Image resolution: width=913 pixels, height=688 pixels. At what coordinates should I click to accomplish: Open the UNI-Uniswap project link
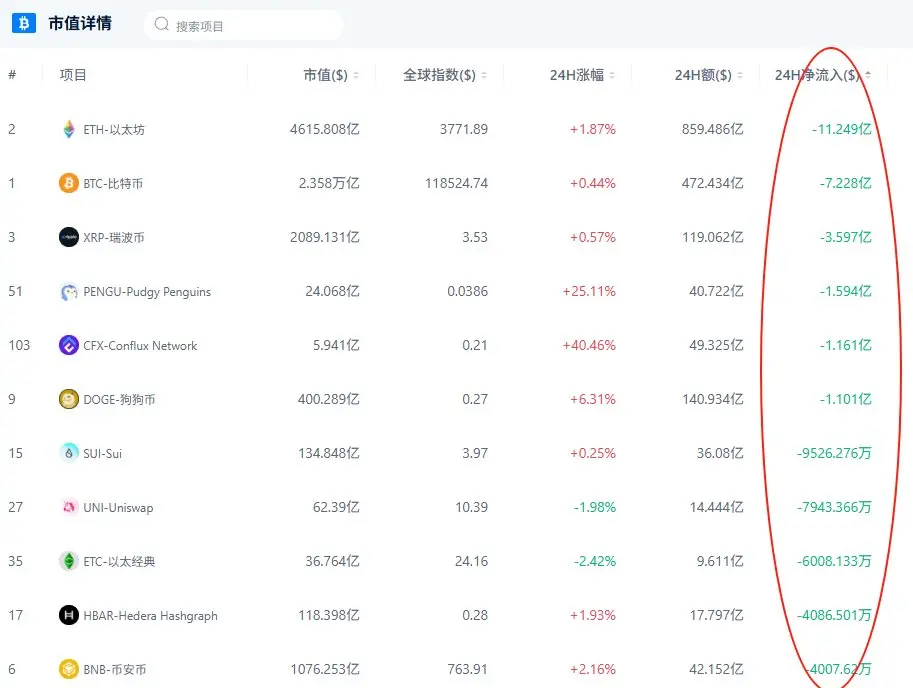tap(118, 508)
